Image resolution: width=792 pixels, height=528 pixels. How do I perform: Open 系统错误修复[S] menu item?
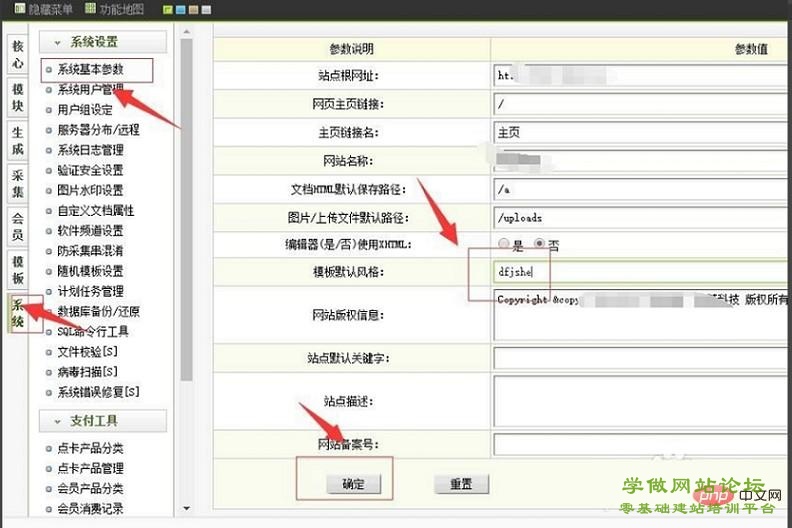(98, 392)
